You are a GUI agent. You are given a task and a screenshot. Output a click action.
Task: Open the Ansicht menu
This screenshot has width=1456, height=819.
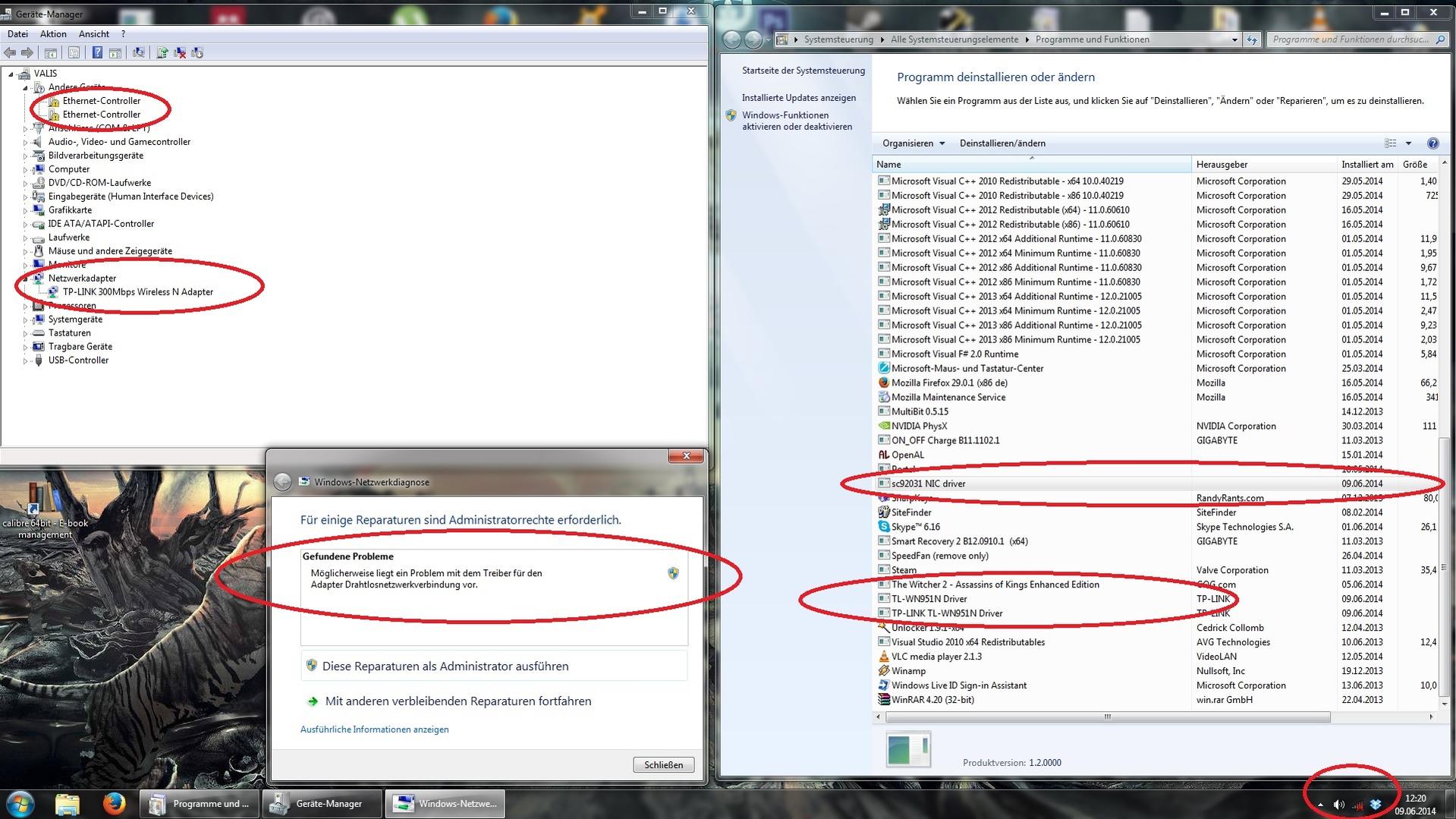94,34
